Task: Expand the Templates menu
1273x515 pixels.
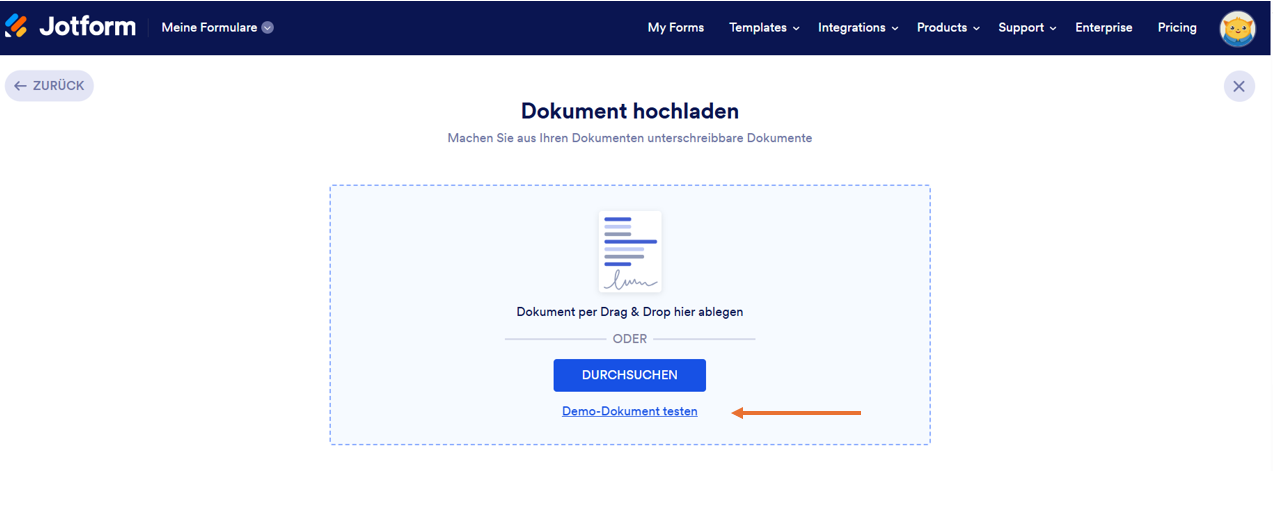Action: (x=764, y=28)
